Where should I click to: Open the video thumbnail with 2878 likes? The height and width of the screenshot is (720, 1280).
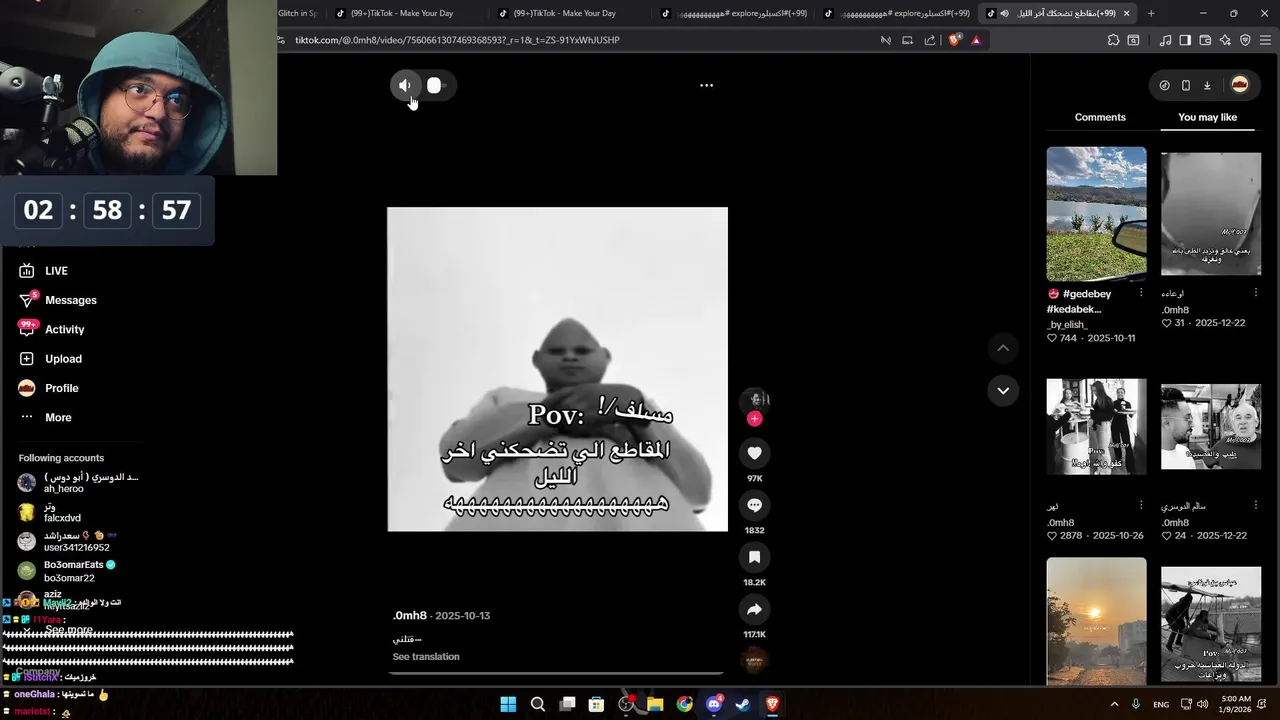[x=1096, y=426]
